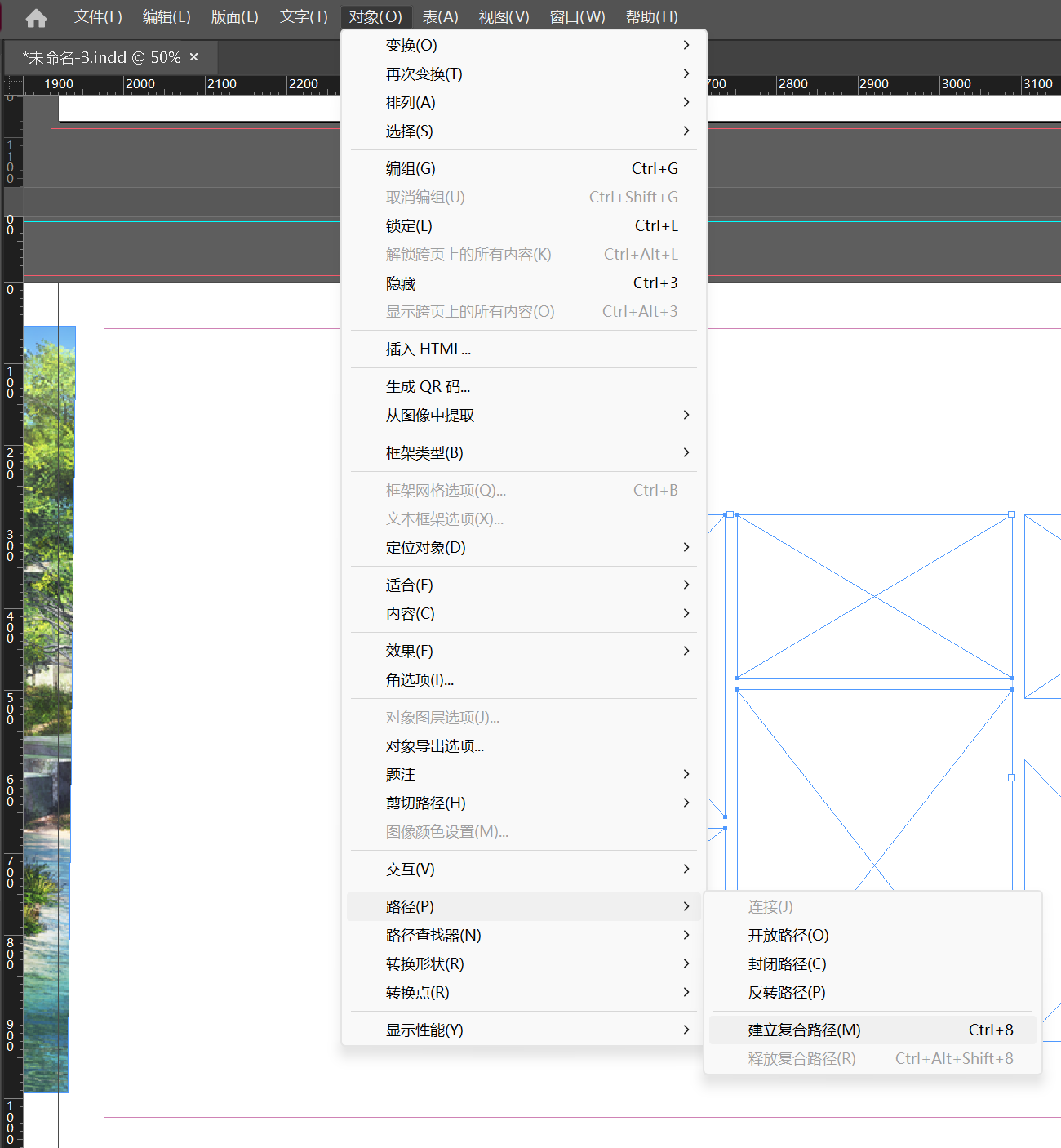Open the 文件(F) menu

(x=98, y=17)
